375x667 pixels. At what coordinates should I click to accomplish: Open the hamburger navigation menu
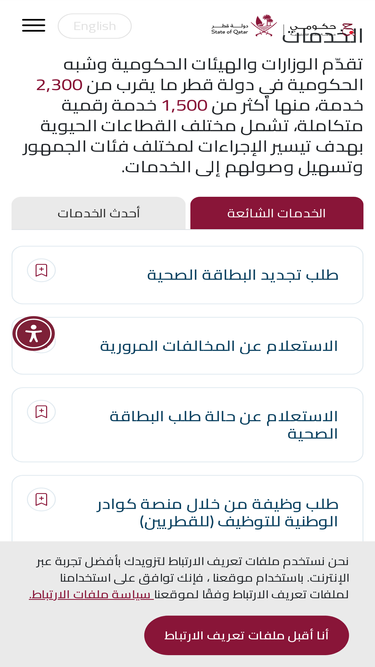pyautogui.click(x=34, y=26)
